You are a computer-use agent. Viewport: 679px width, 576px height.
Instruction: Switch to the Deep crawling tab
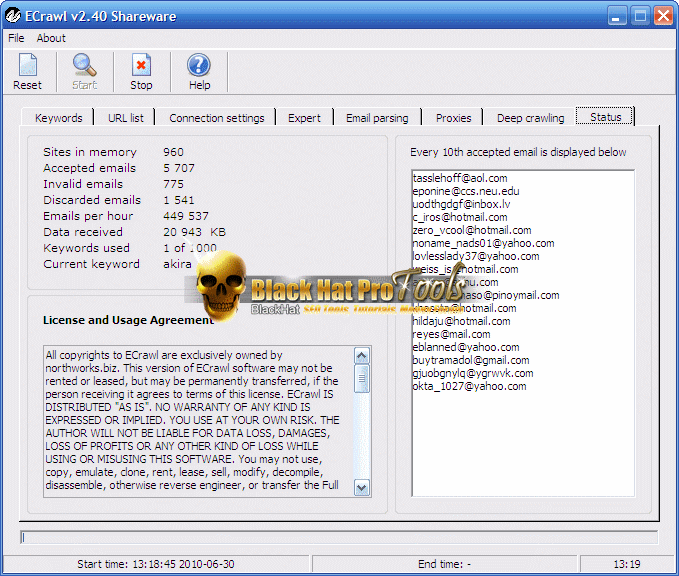[530, 118]
